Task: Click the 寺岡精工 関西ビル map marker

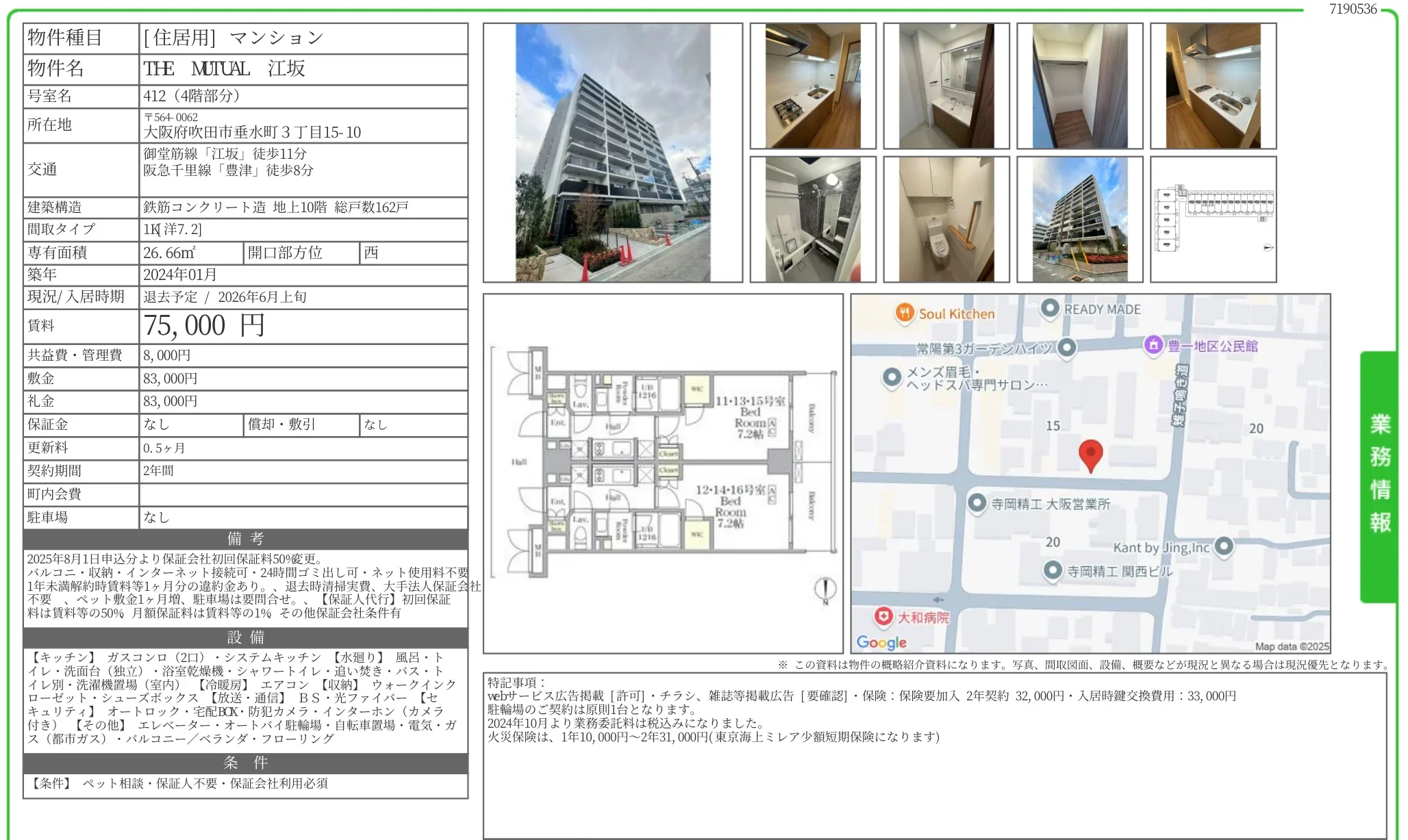Action: (1053, 570)
